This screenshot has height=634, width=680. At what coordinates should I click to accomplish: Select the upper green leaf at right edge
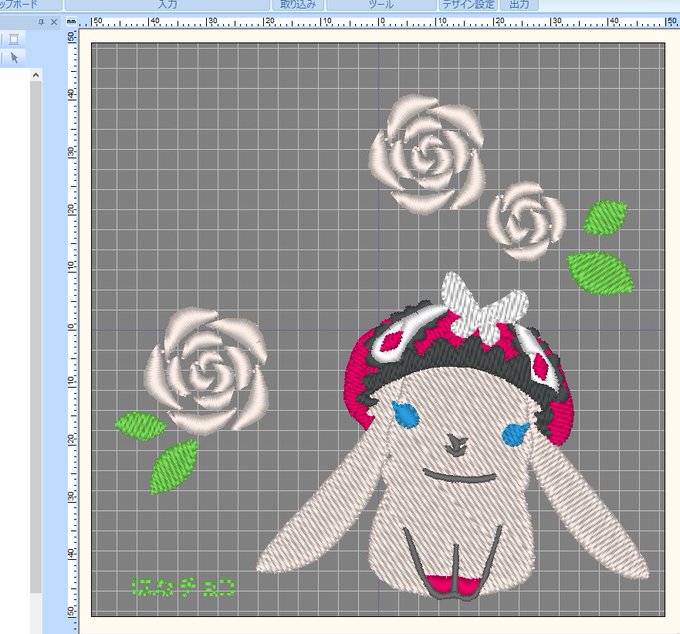[x=605, y=217]
